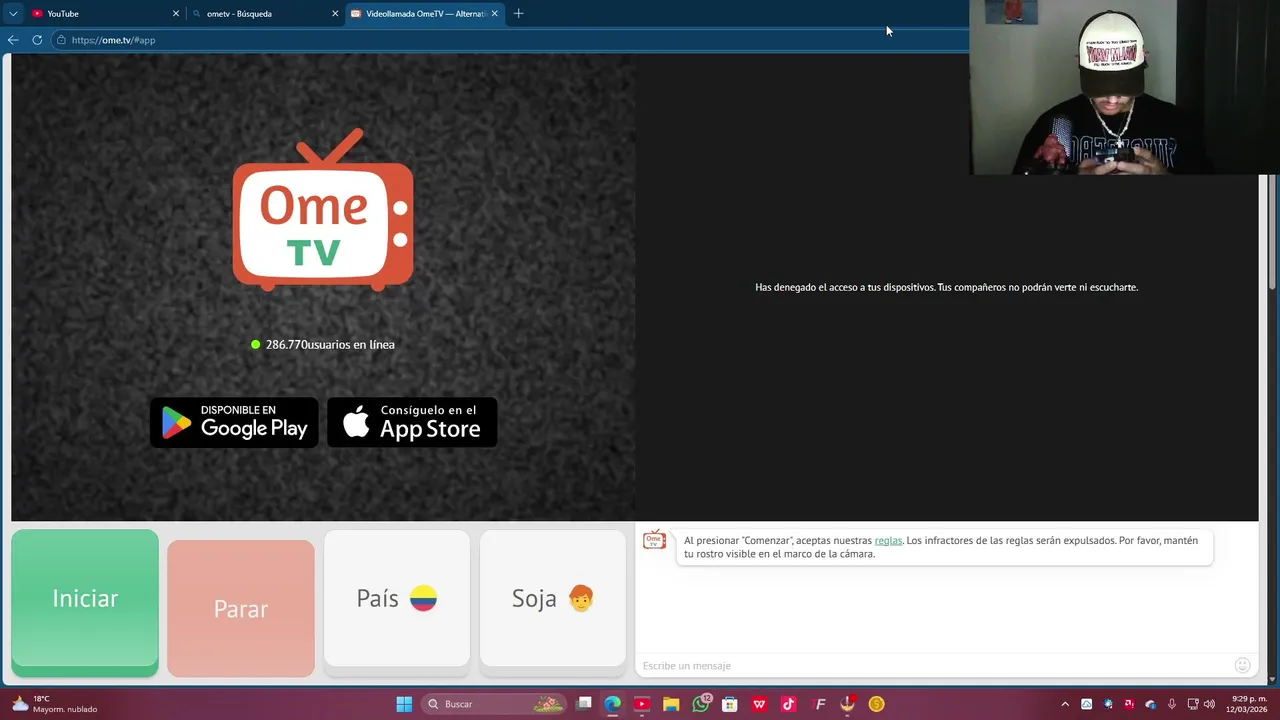Click the address bar URL
This screenshot has width=1280, height=720.
113,40
